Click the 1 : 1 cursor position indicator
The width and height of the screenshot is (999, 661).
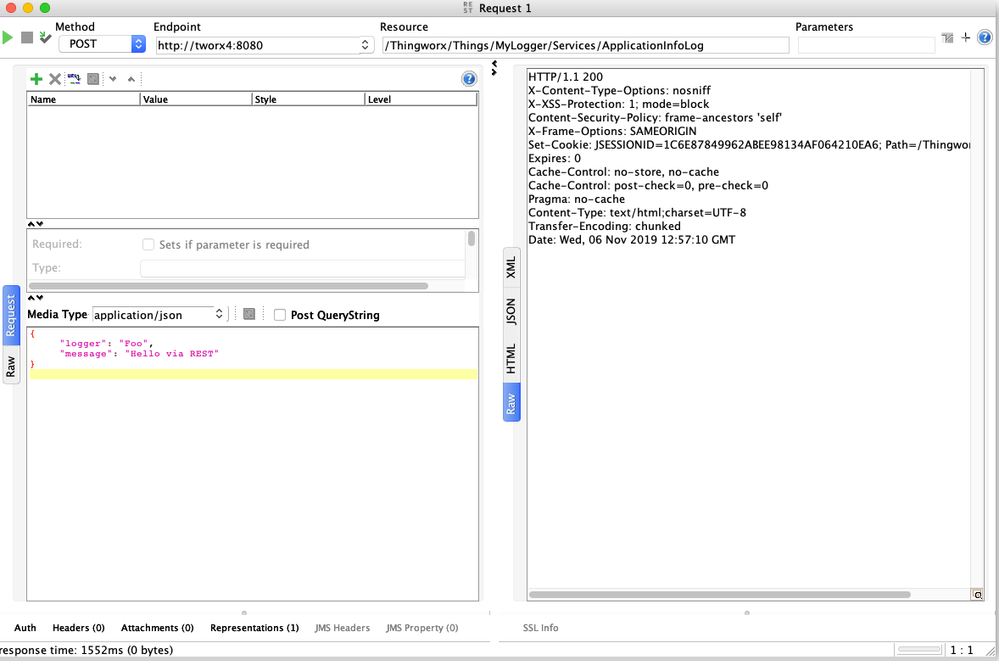(x=961, y=650)
